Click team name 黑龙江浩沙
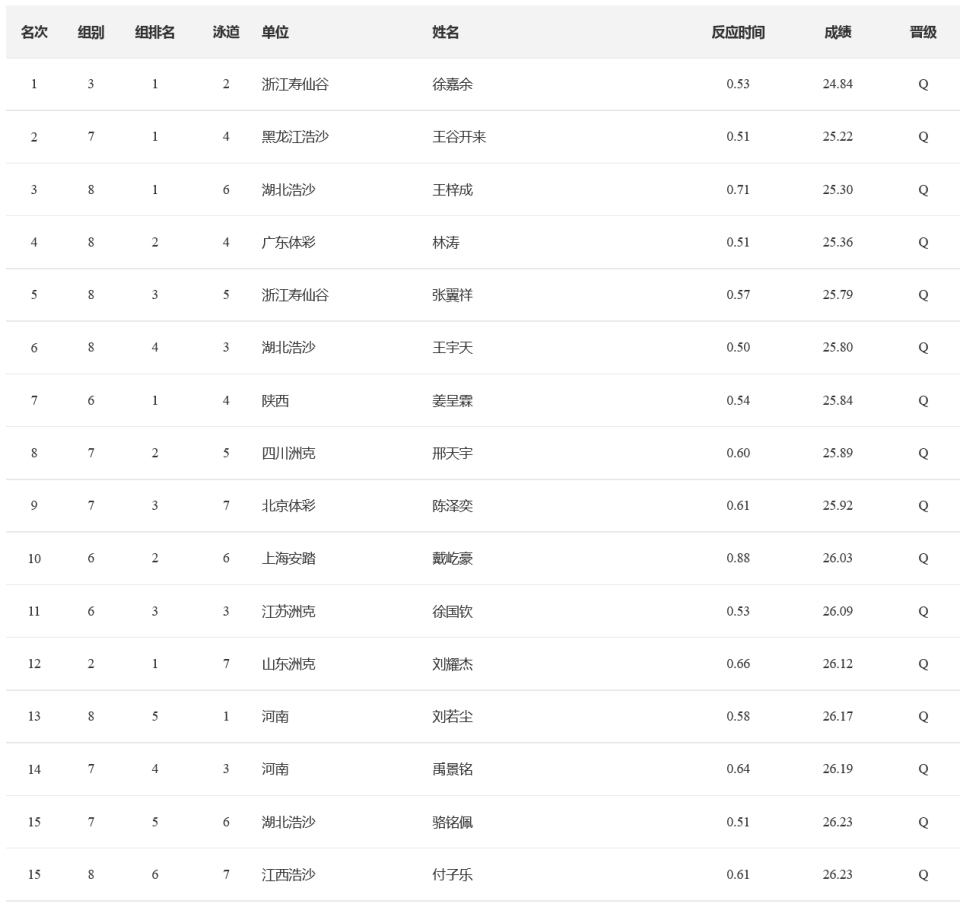960x904 pixels. tap(295, 137)
